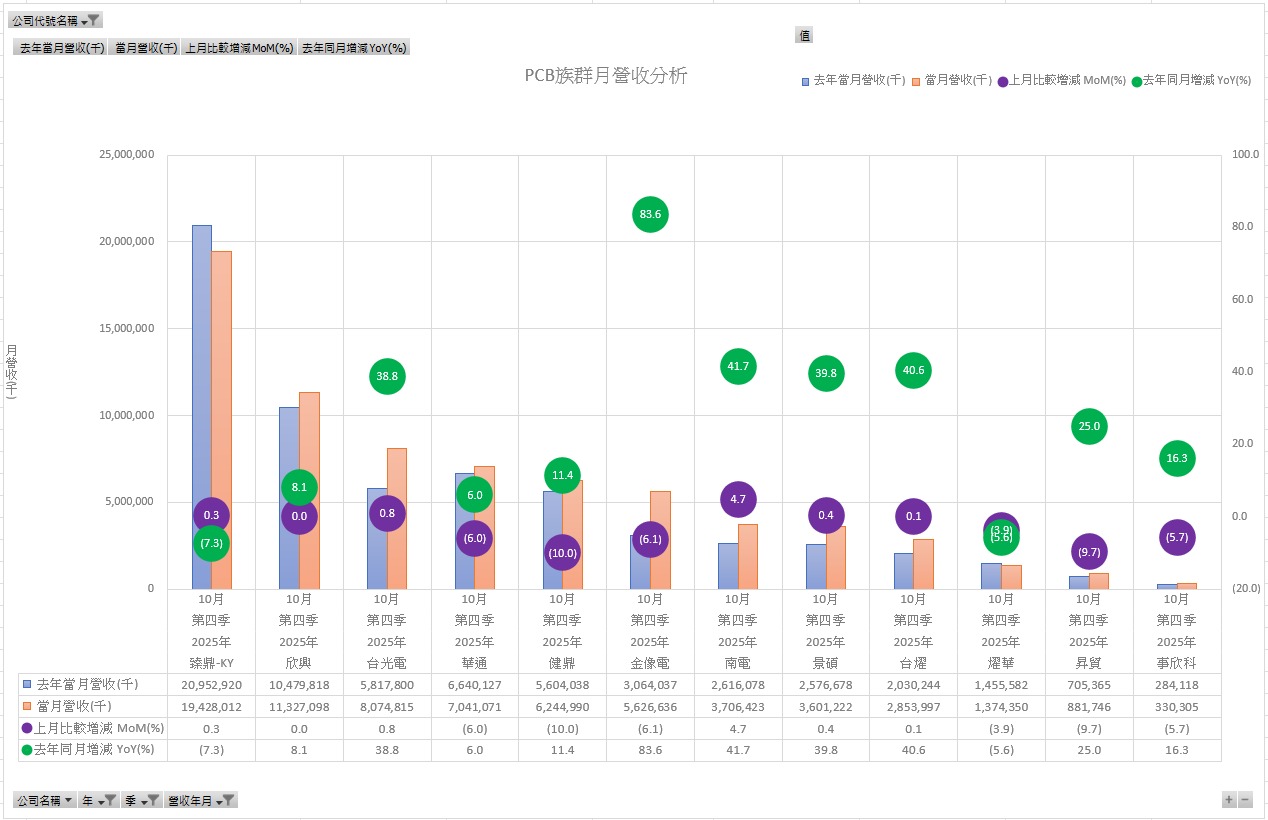Collapse entire field with minus icon

point(1245,799)
